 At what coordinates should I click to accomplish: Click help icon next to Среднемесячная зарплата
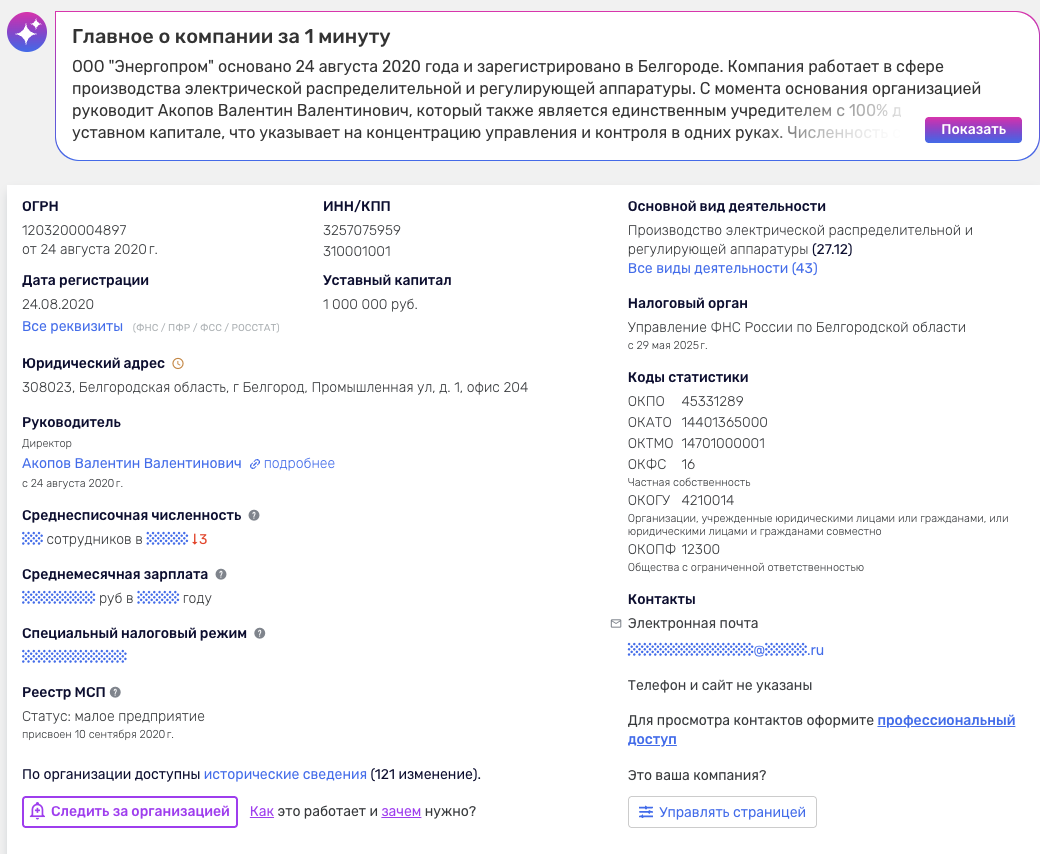221,574
